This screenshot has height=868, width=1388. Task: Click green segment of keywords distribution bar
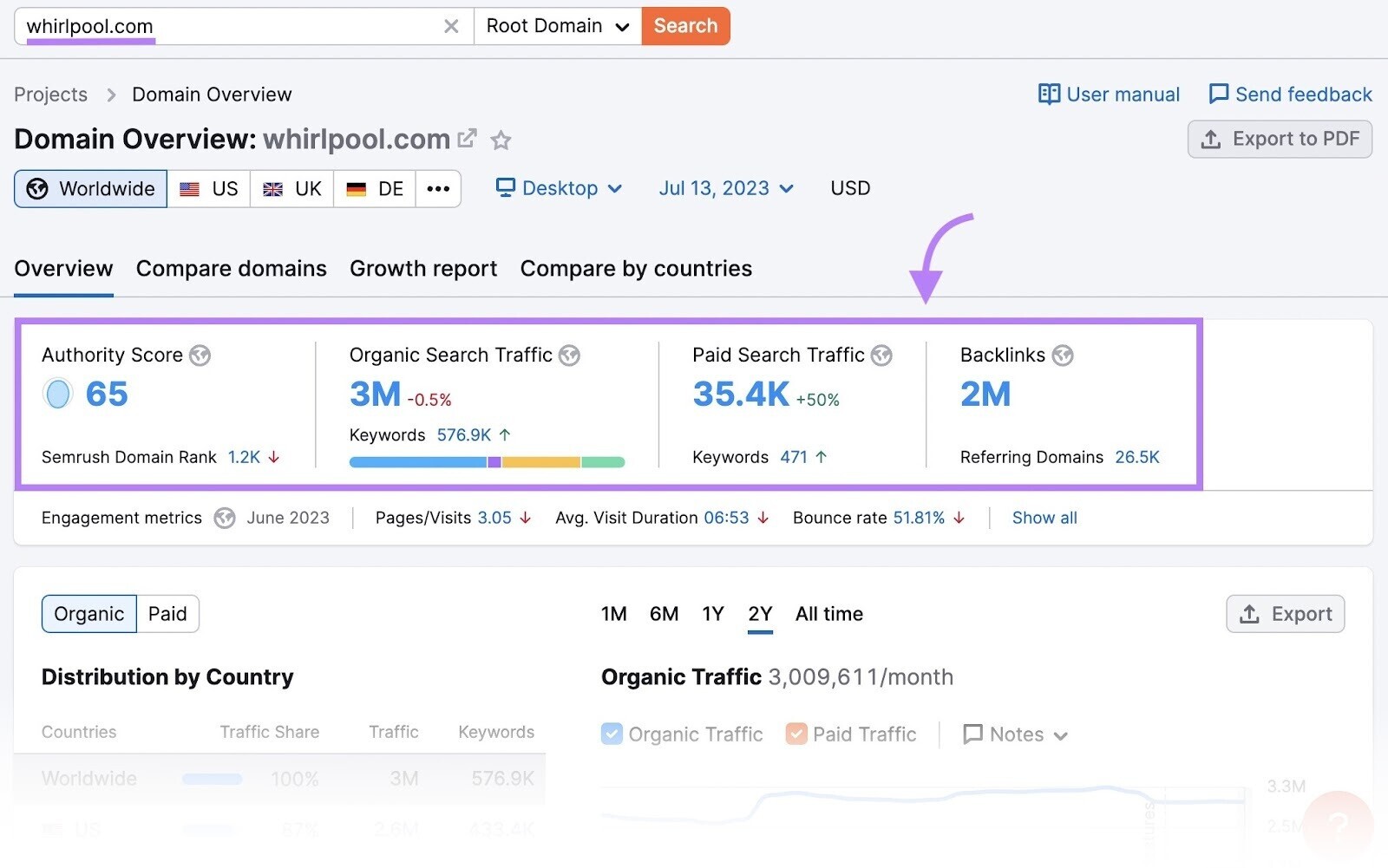[603, 462]
